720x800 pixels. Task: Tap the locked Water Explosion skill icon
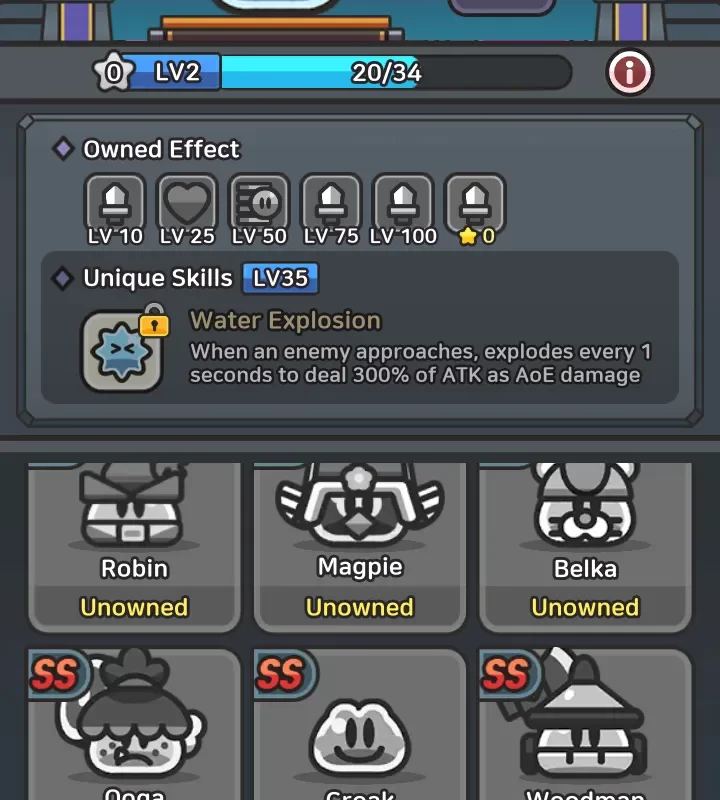point(122,351)
